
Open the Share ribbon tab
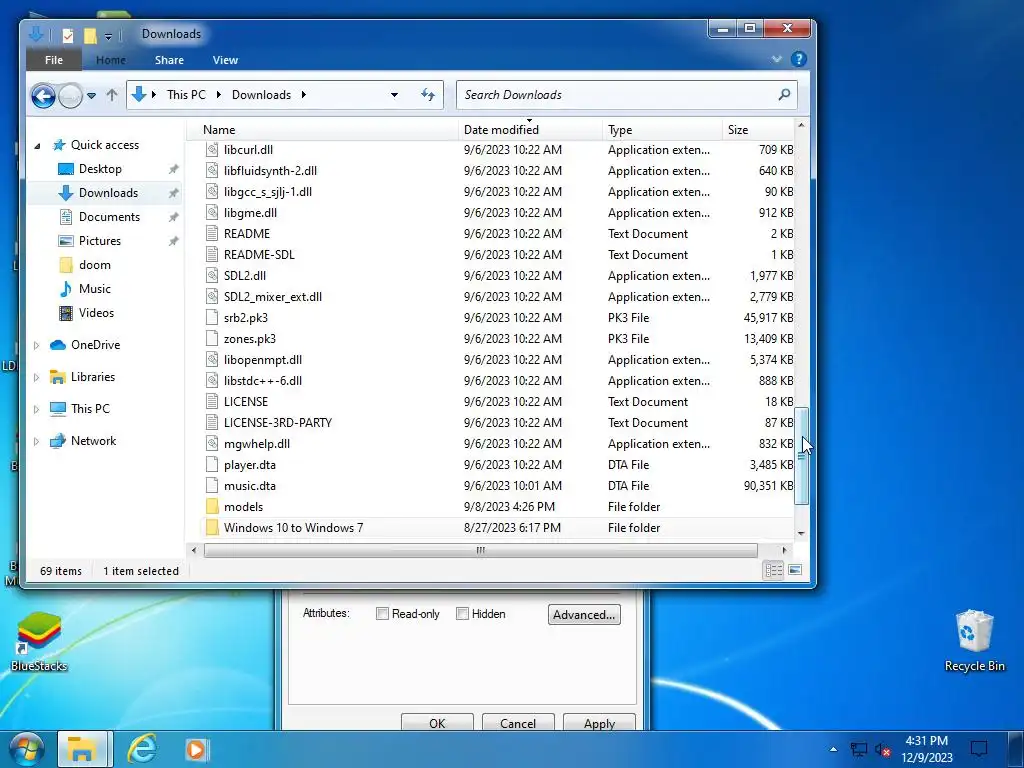coord(169,60)
